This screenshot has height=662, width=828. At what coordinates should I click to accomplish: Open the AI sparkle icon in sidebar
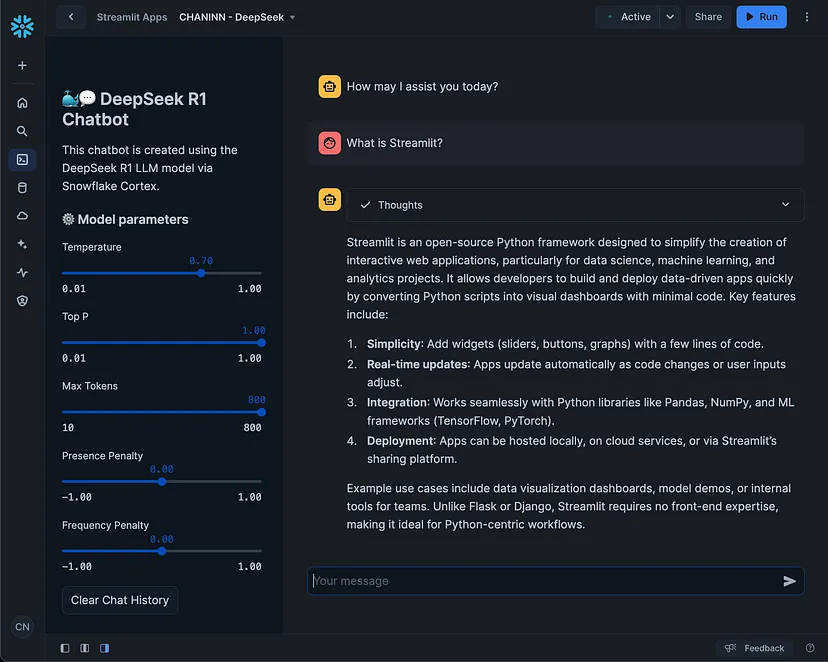click(22, 244)
